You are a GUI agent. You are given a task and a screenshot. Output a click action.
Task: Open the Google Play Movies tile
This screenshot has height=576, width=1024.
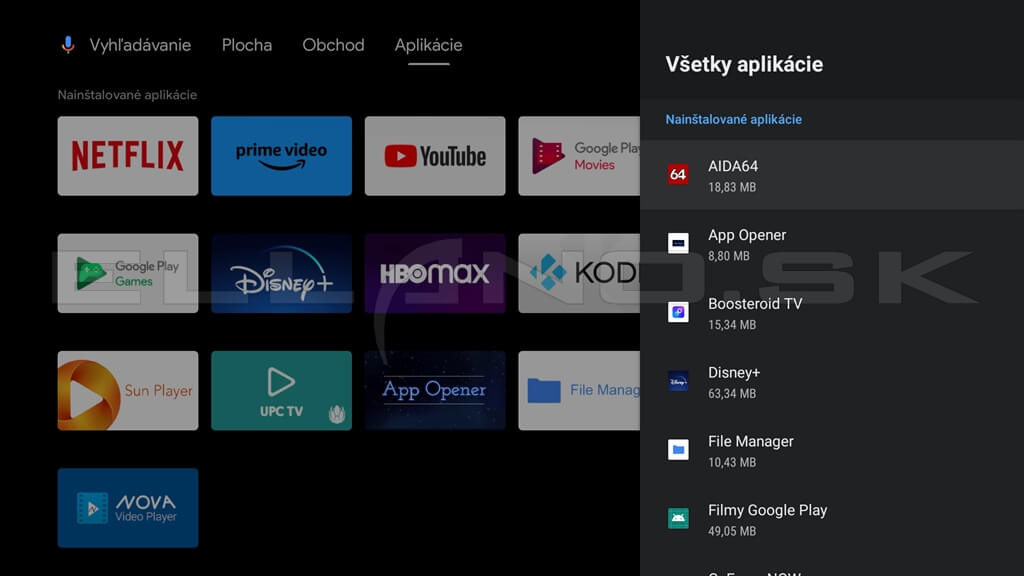579,156
